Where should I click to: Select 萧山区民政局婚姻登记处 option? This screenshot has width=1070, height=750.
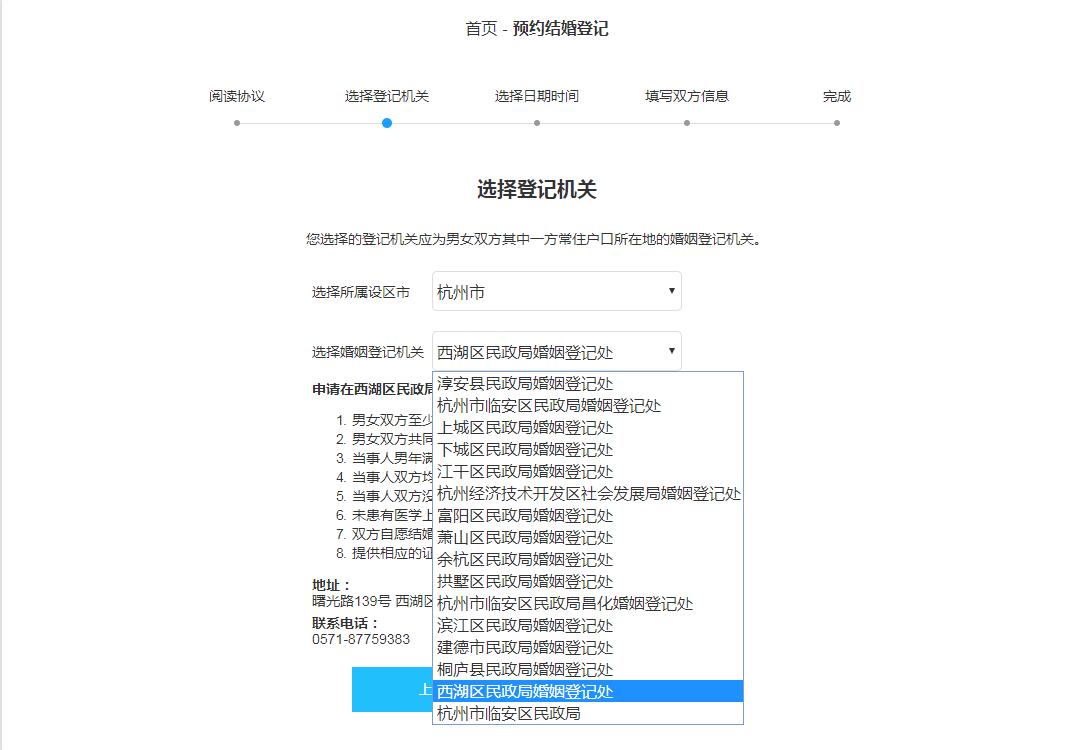(x=588, y=537)
